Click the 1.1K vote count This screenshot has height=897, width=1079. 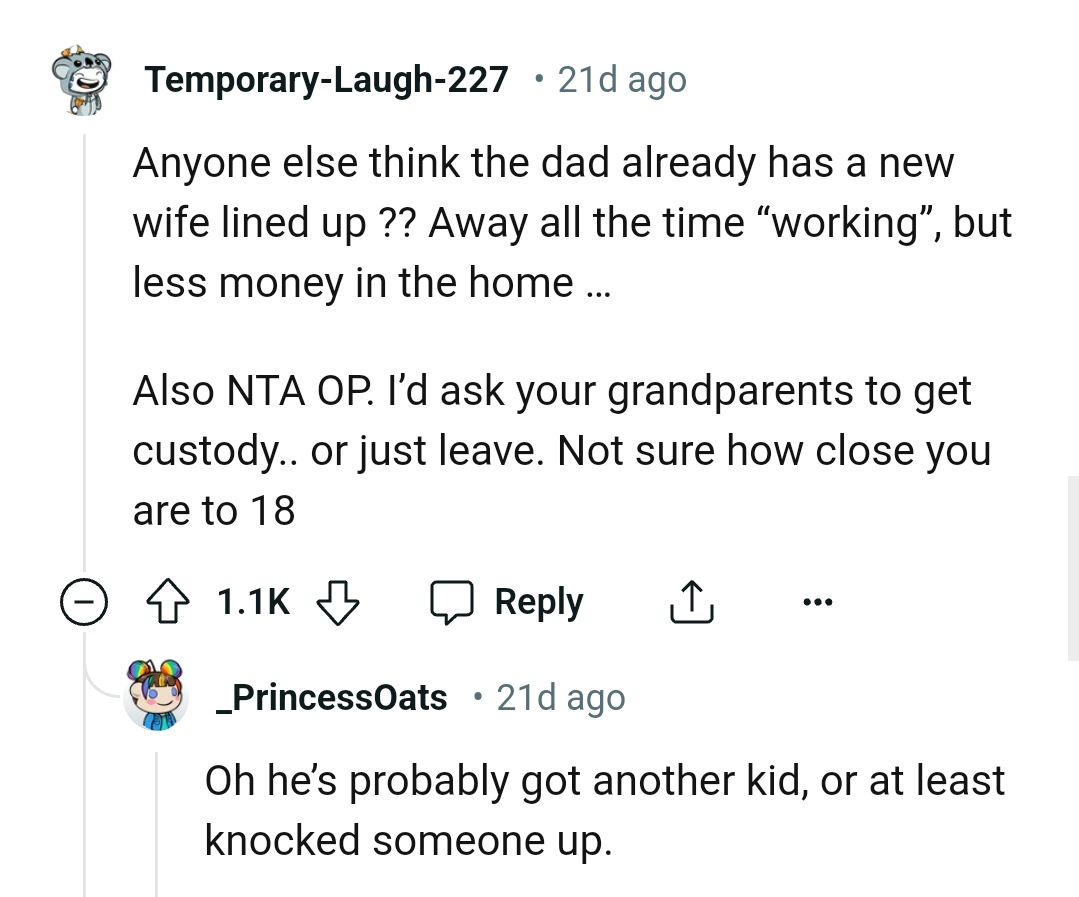point(252,601)
